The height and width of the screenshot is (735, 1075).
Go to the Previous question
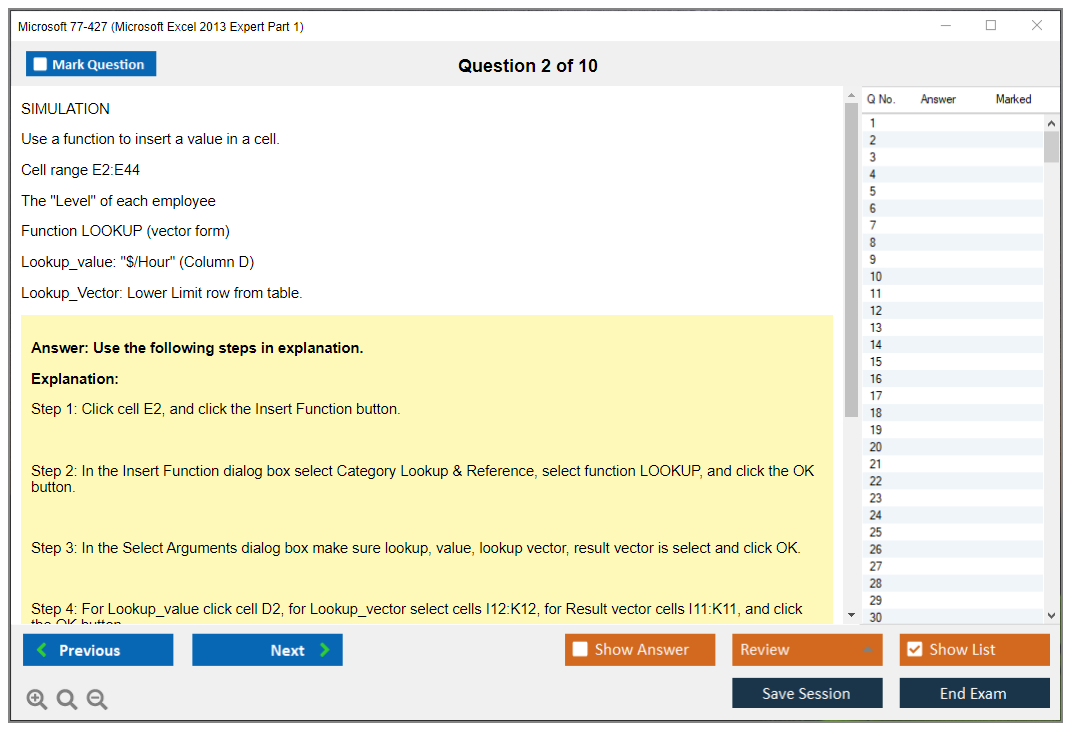[x=97, y=649]
